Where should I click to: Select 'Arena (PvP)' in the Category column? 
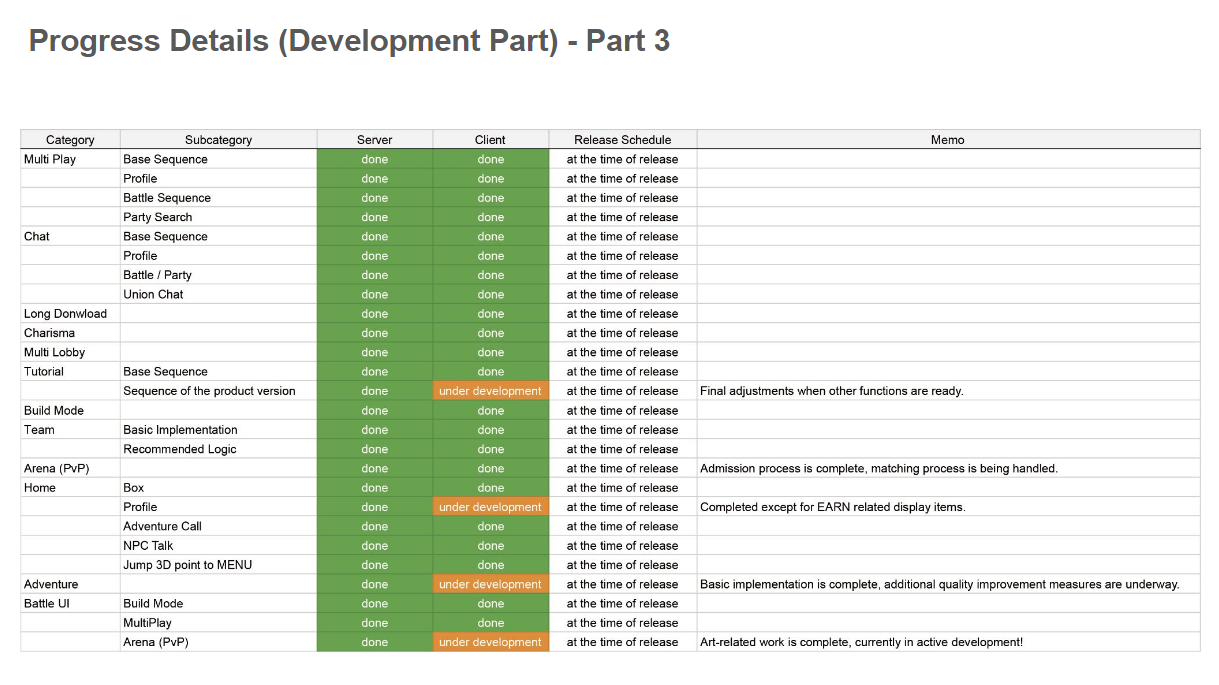(x=70, y=468)
